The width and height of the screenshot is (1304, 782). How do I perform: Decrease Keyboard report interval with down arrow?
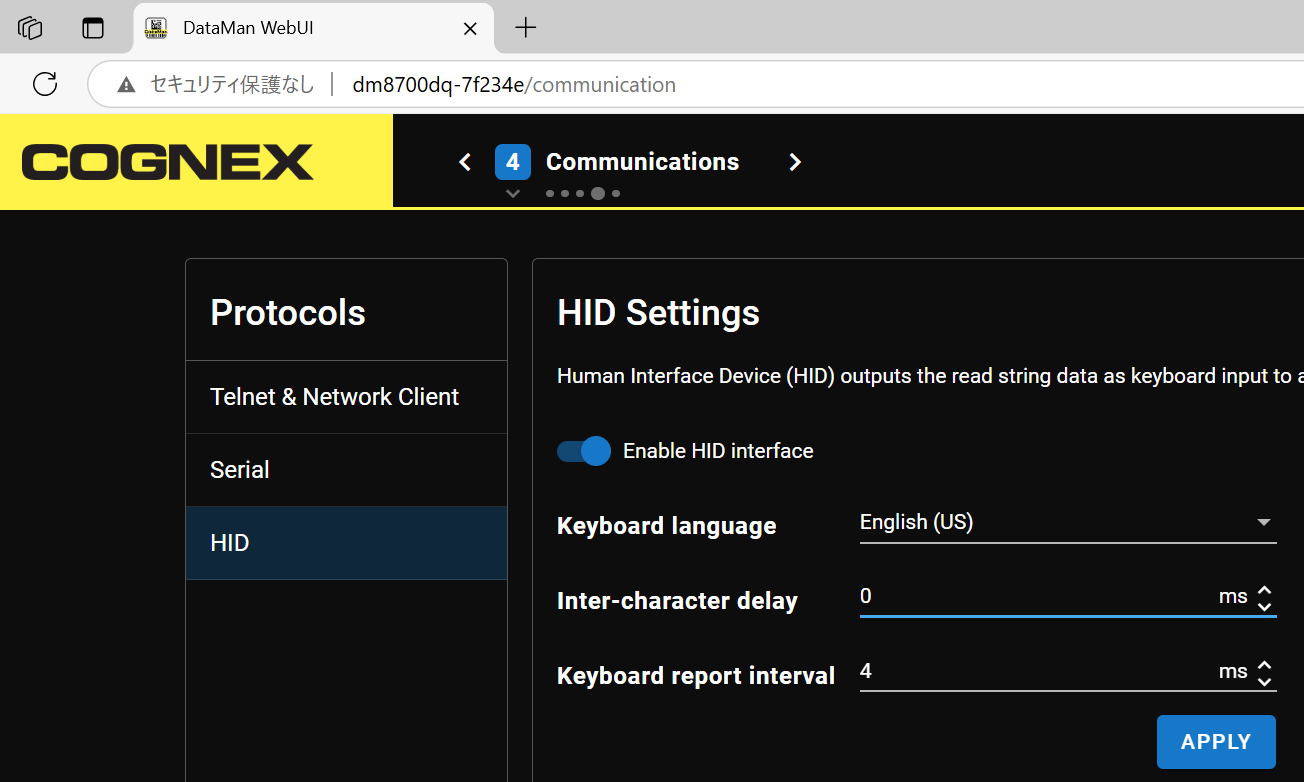click(1264, 682)
